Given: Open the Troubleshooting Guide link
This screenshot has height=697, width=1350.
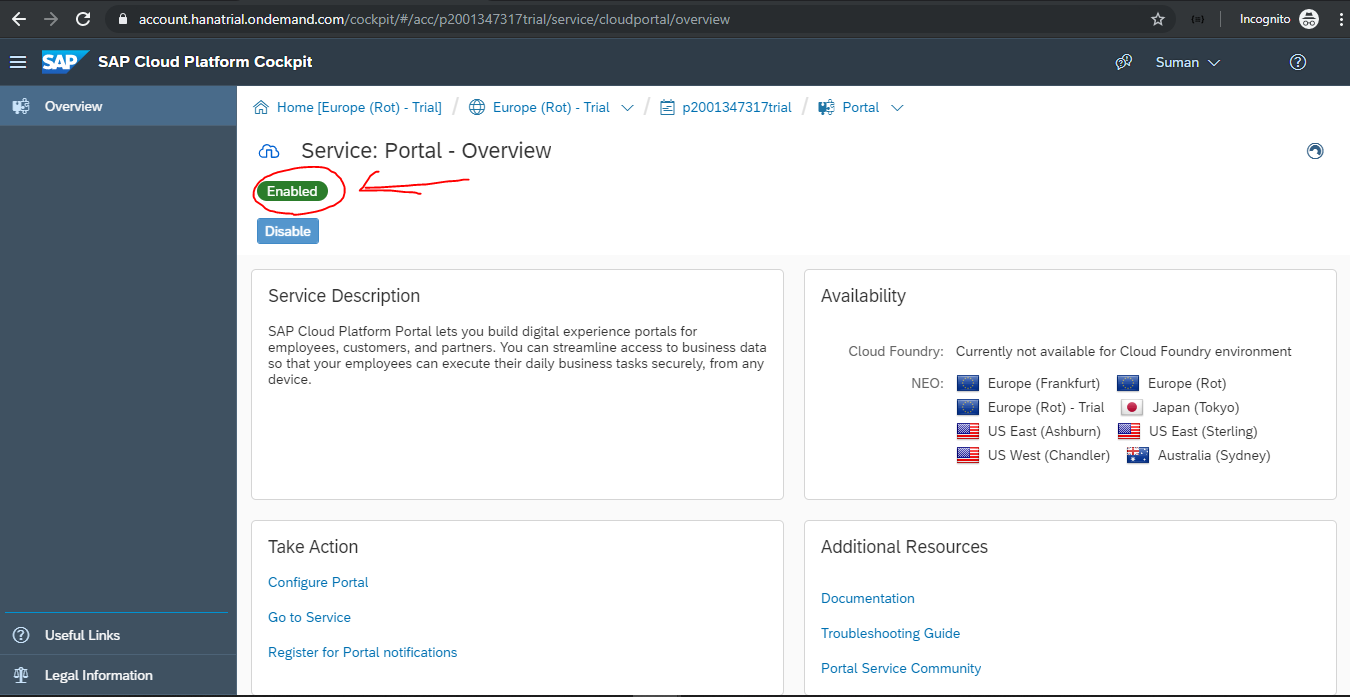Looking at the screenshot, I should [890, 633].
